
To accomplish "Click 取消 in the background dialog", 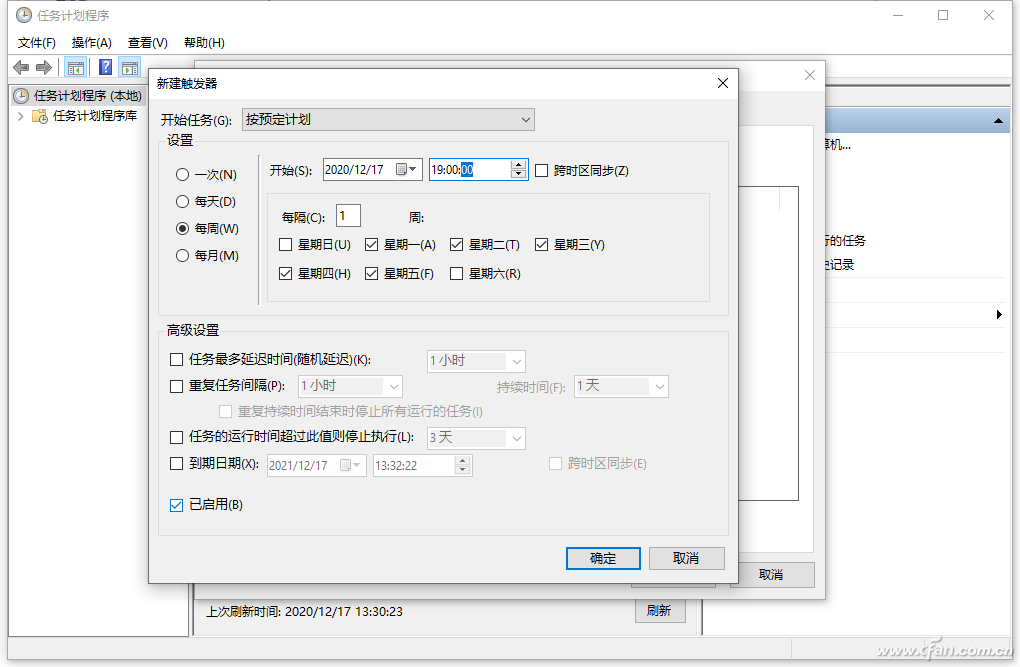I will [x=772, y=575].
